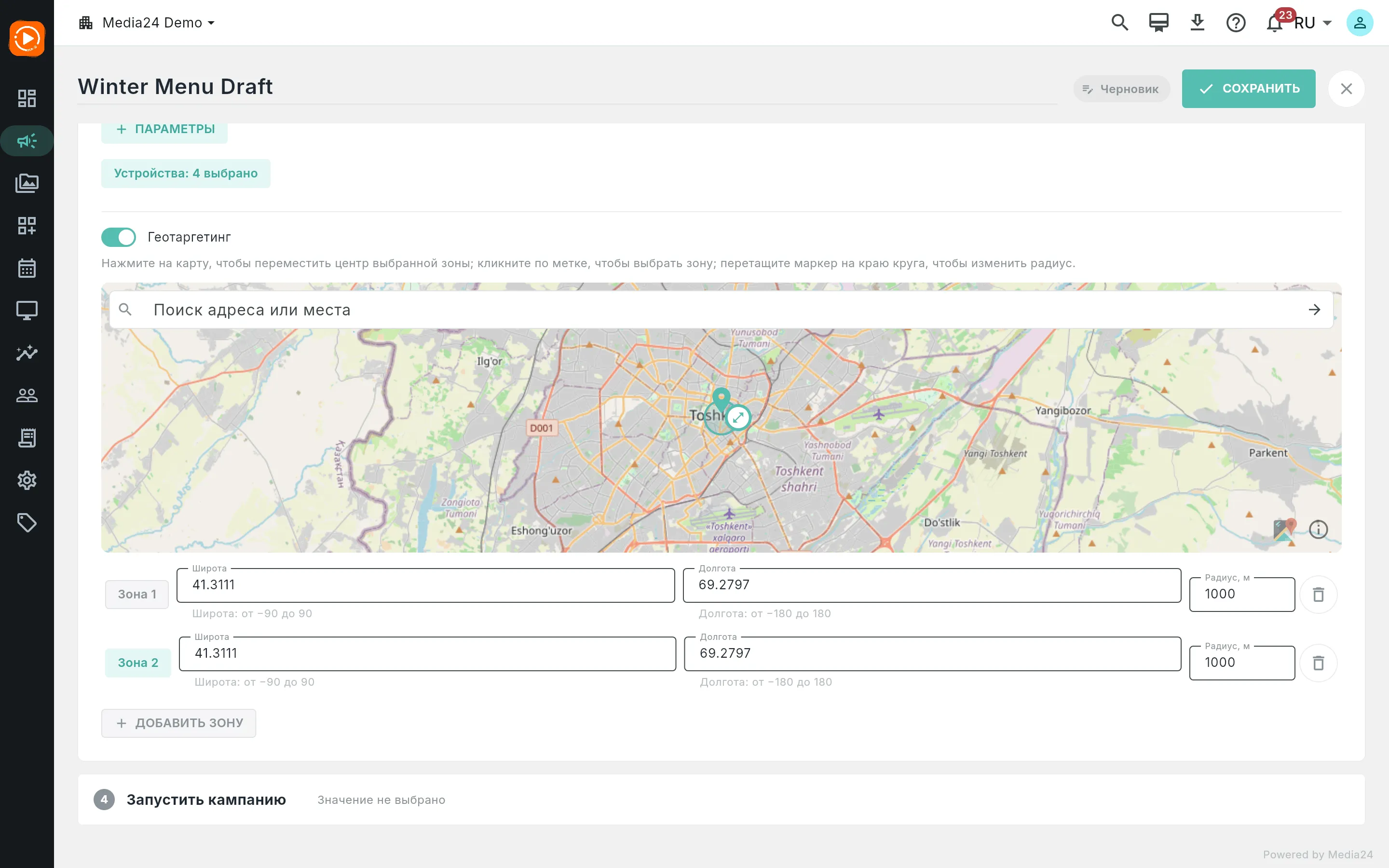The width and height of the screenshot is (1389, 868).
Task: Delete Zone 1 with trash icon
Action: 1319,595
